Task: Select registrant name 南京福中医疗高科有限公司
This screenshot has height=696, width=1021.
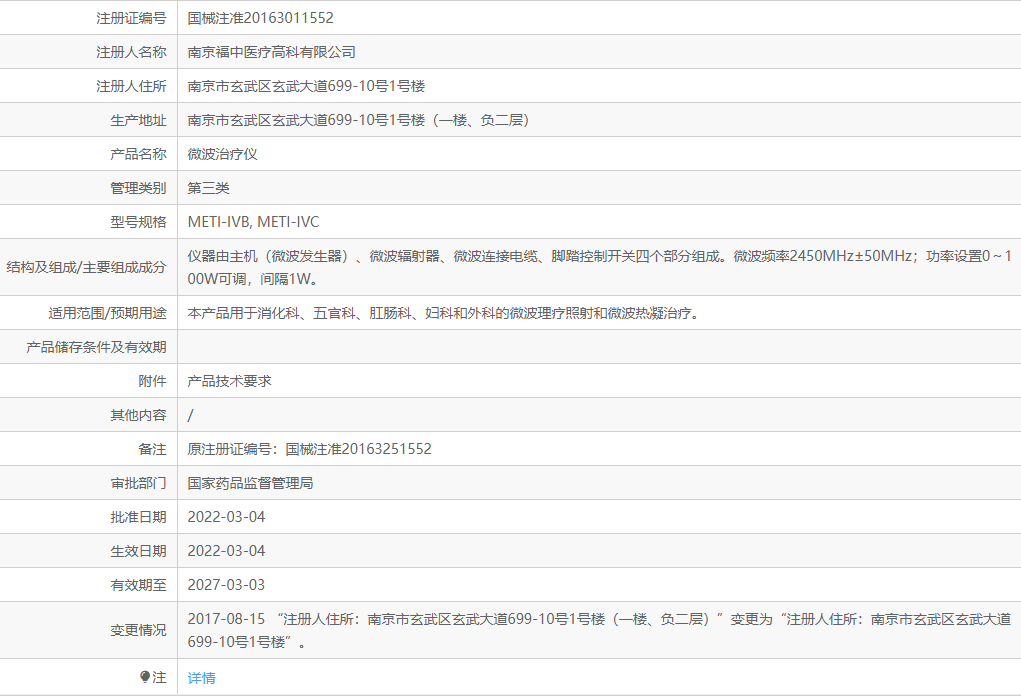Action: tap(272, 52)
